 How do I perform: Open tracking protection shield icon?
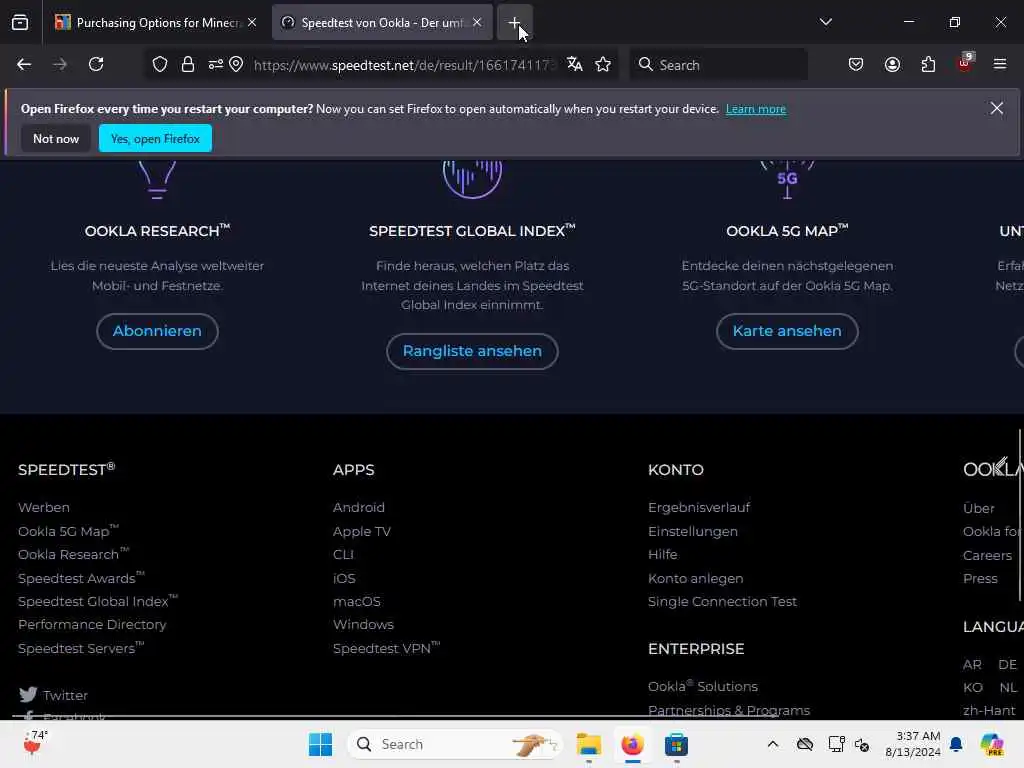[x=160, y=64]
